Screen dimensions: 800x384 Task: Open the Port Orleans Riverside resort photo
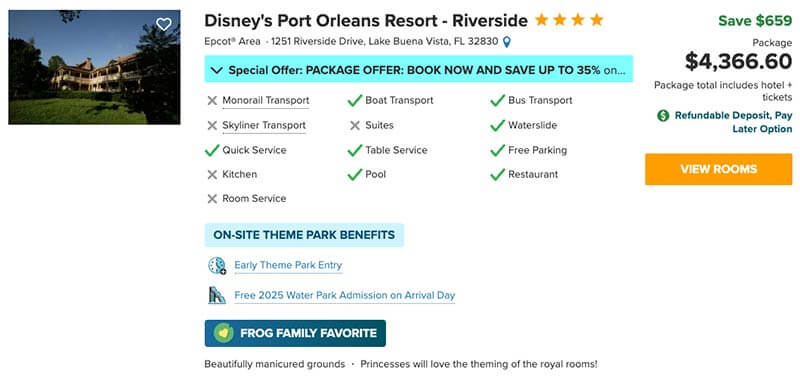tap(94, 67)
